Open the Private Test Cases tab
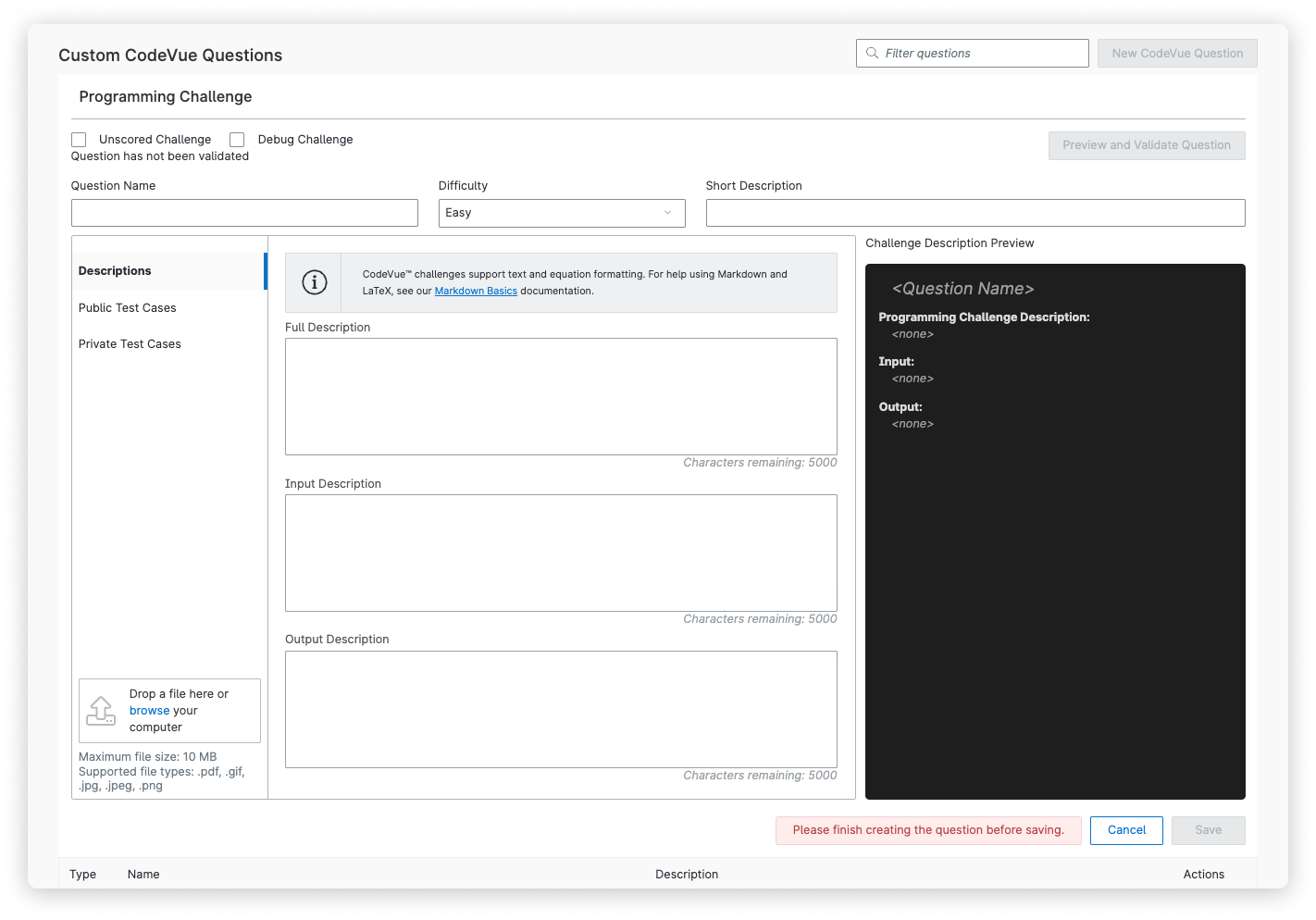1316x920 pixels. tap(130, 344)
